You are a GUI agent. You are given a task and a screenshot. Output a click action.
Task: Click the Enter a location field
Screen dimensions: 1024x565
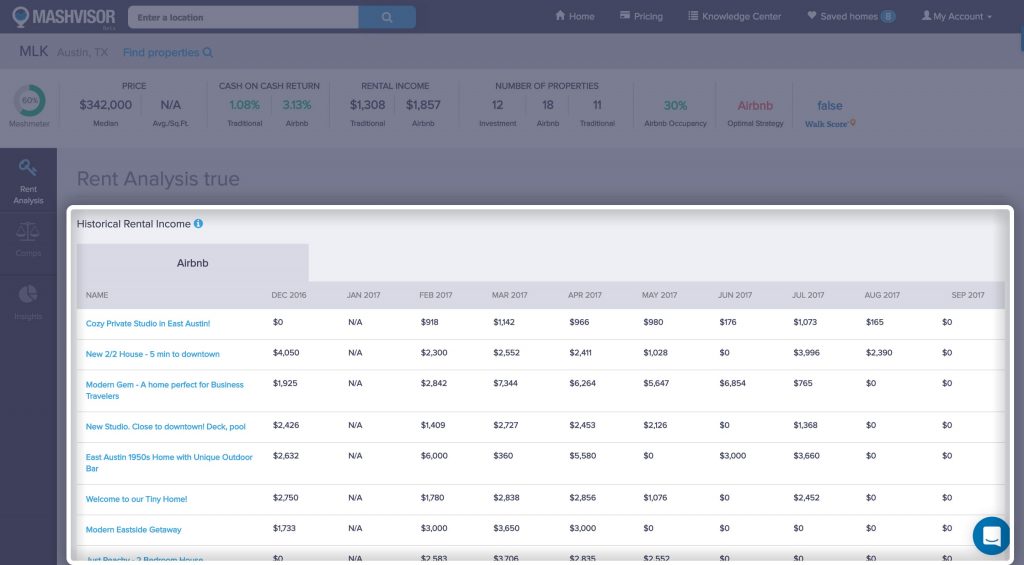[x=243, y=17]
